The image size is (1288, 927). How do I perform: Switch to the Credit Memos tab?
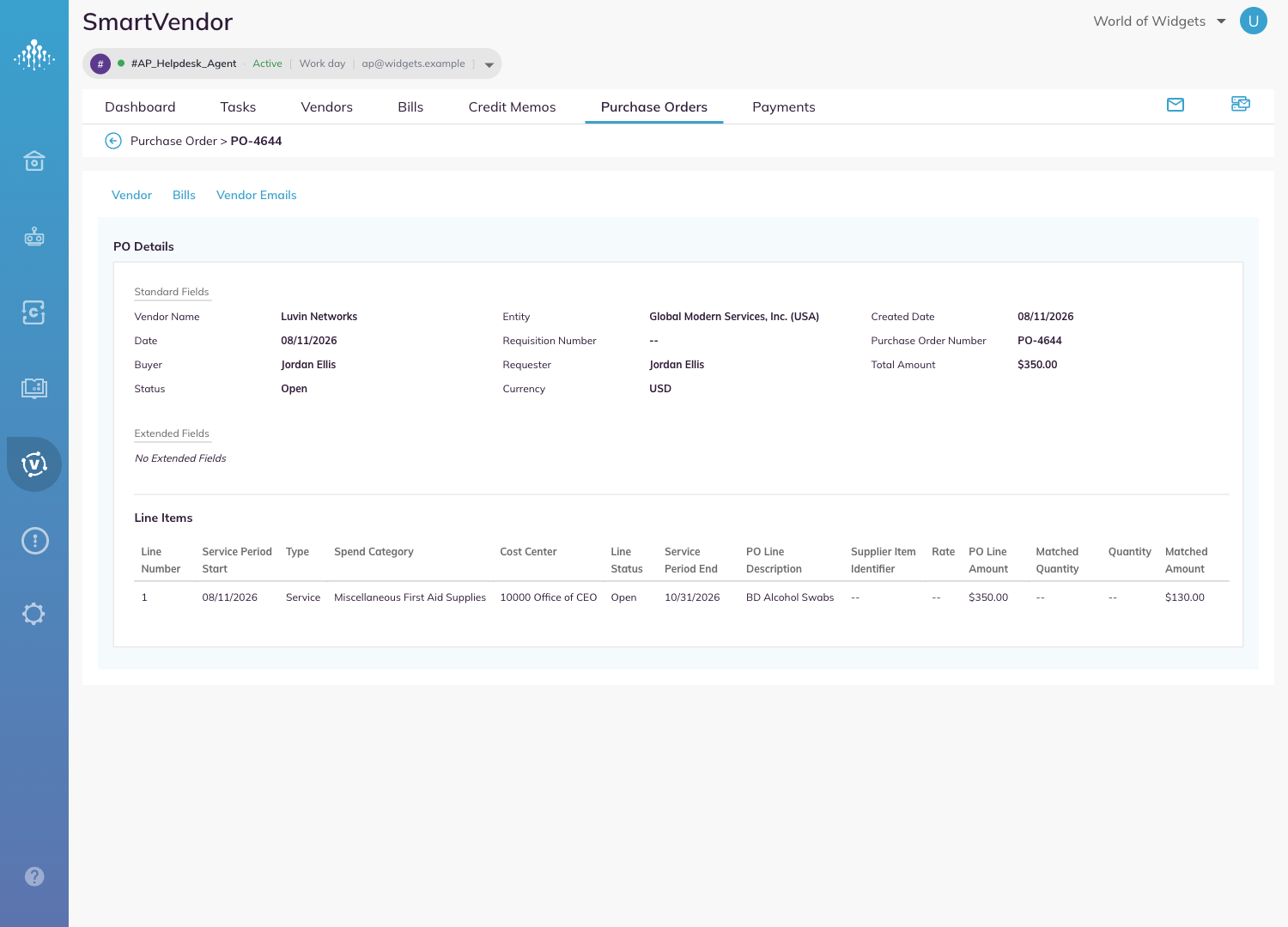512,106
